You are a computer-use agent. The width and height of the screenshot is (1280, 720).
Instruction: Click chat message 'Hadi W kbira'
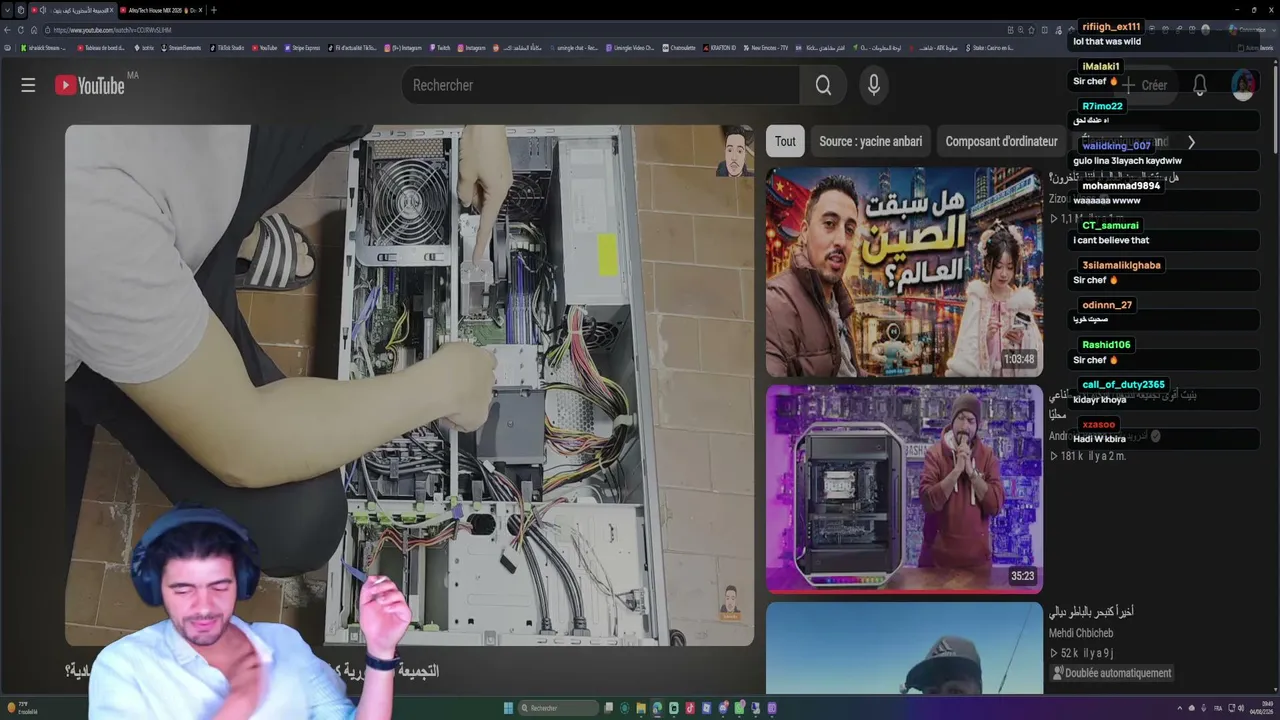pyautogui.click(x=1099, y=439)
